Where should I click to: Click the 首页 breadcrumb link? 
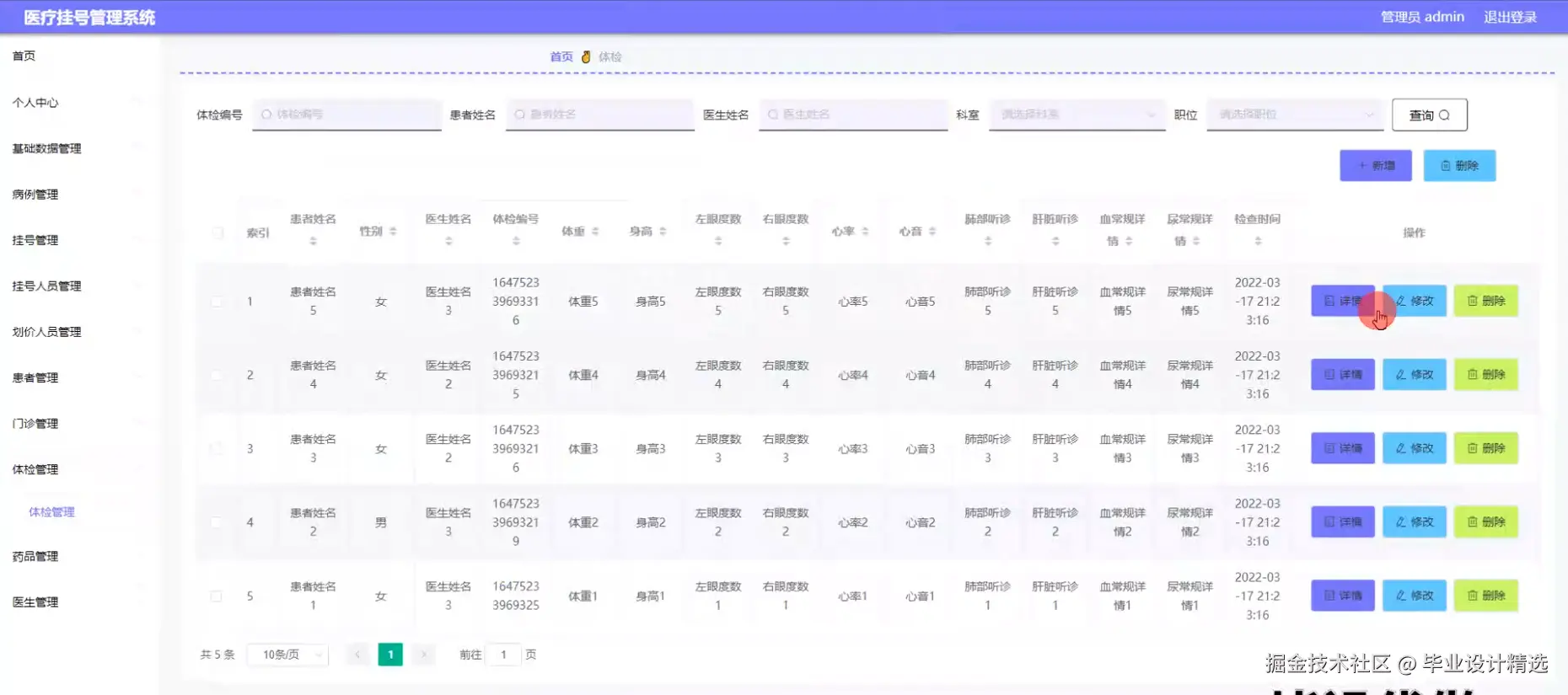(x=561, y=57)
